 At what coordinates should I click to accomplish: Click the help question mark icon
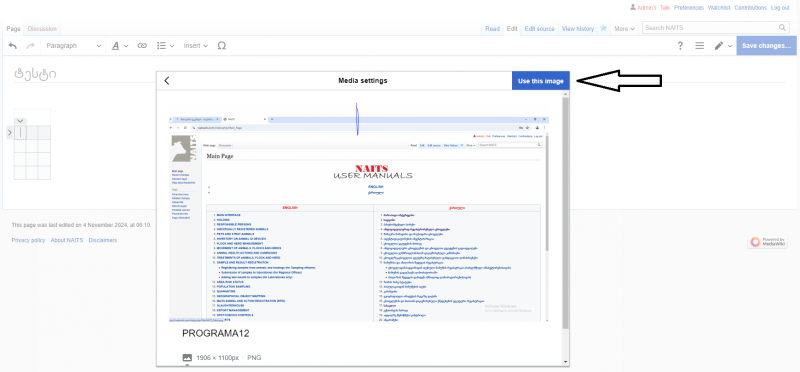pos(680,46)
